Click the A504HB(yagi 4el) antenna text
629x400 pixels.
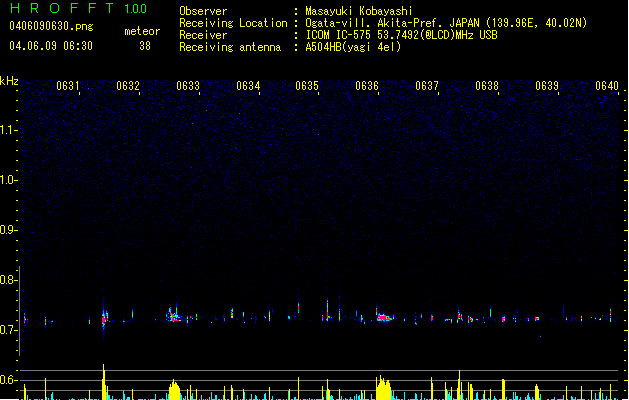(x=353, y=47)
